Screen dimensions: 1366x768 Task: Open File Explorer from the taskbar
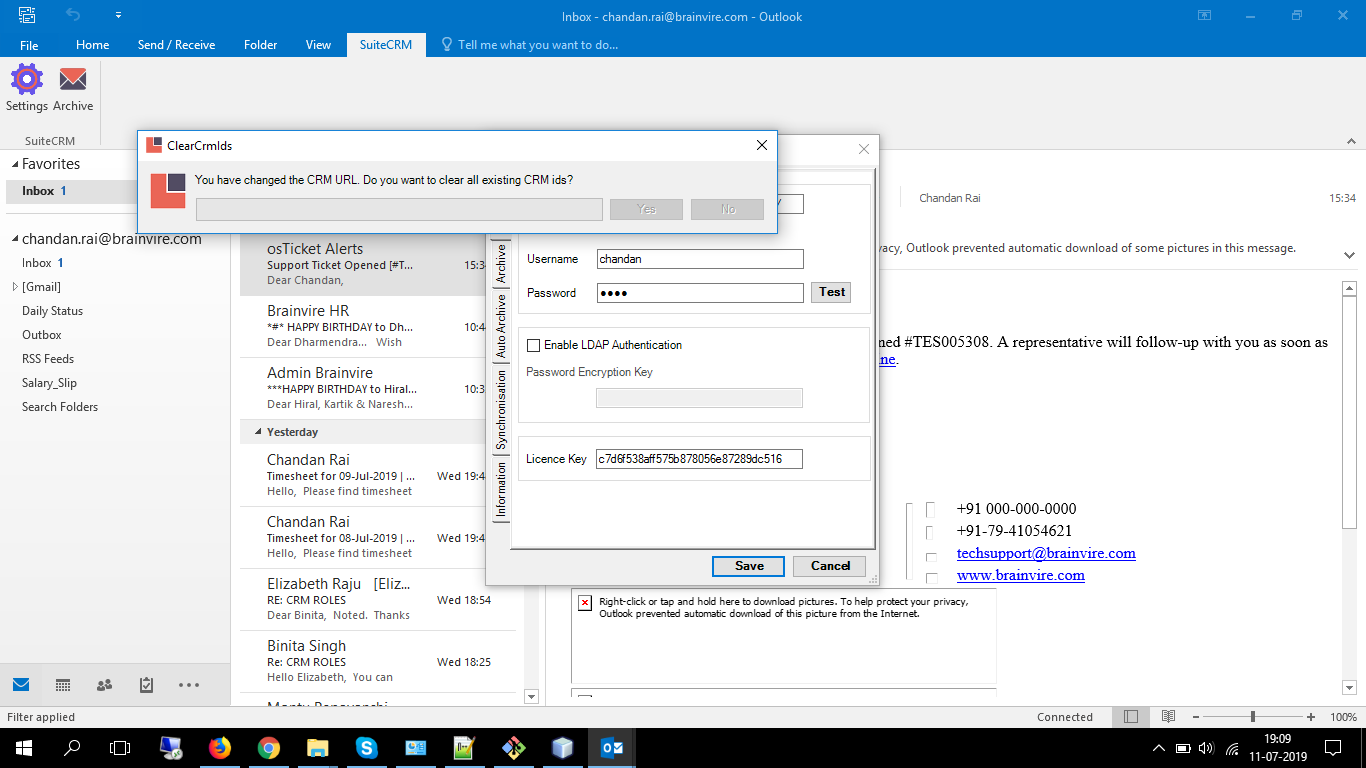click(317, 747)
